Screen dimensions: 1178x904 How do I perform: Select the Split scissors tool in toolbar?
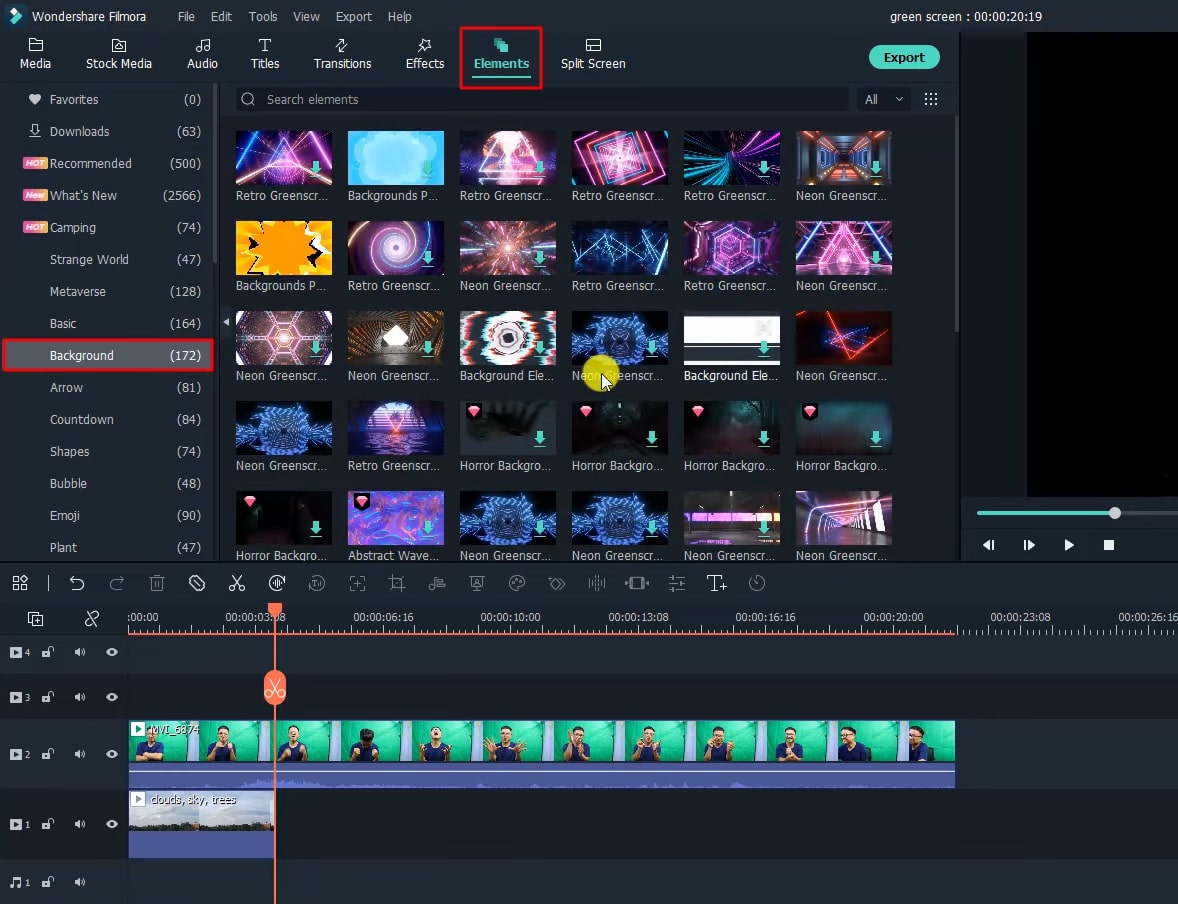pyautogui.click(x=237, y=583)
